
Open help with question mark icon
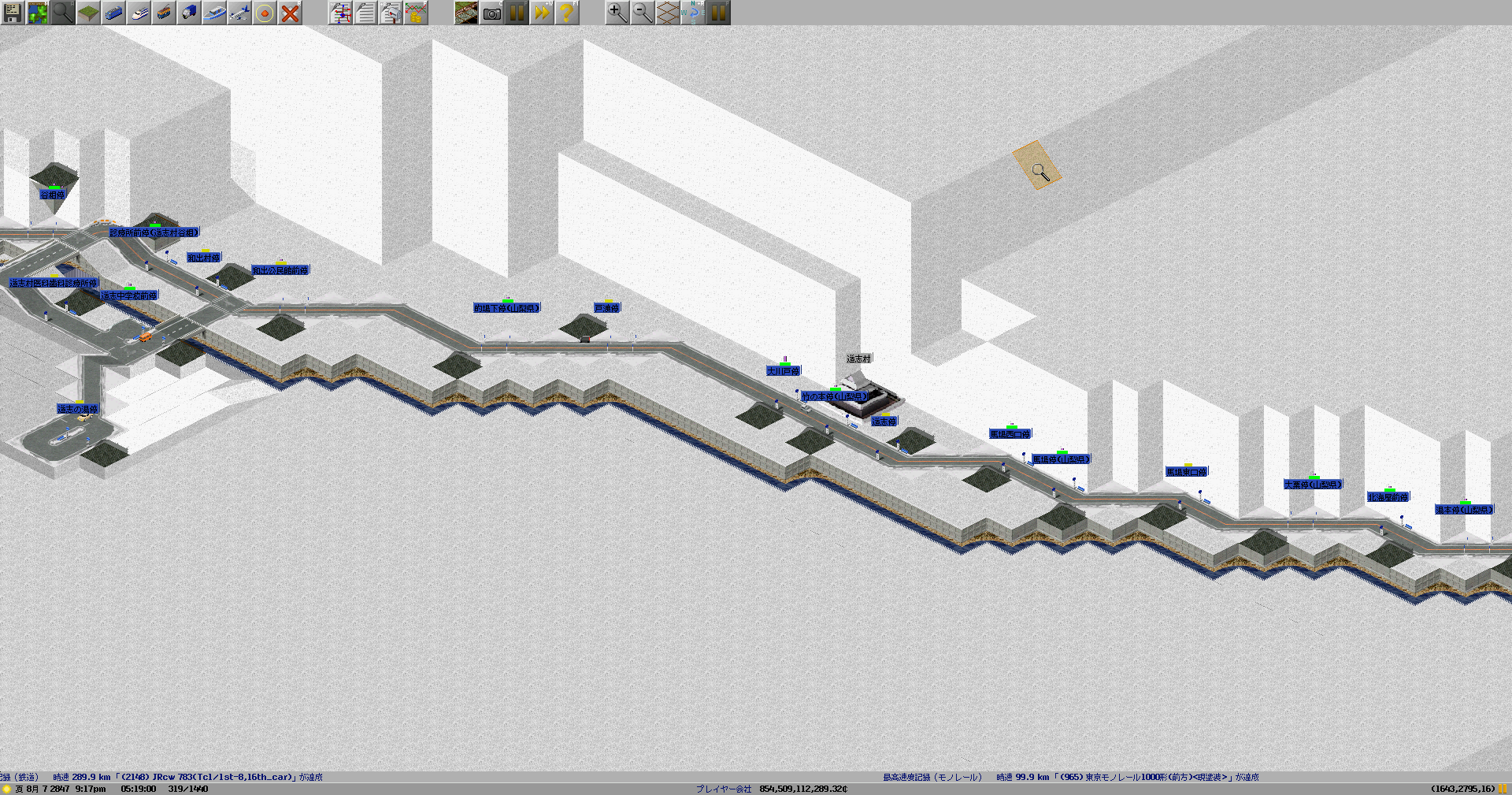tap(567, 13)
